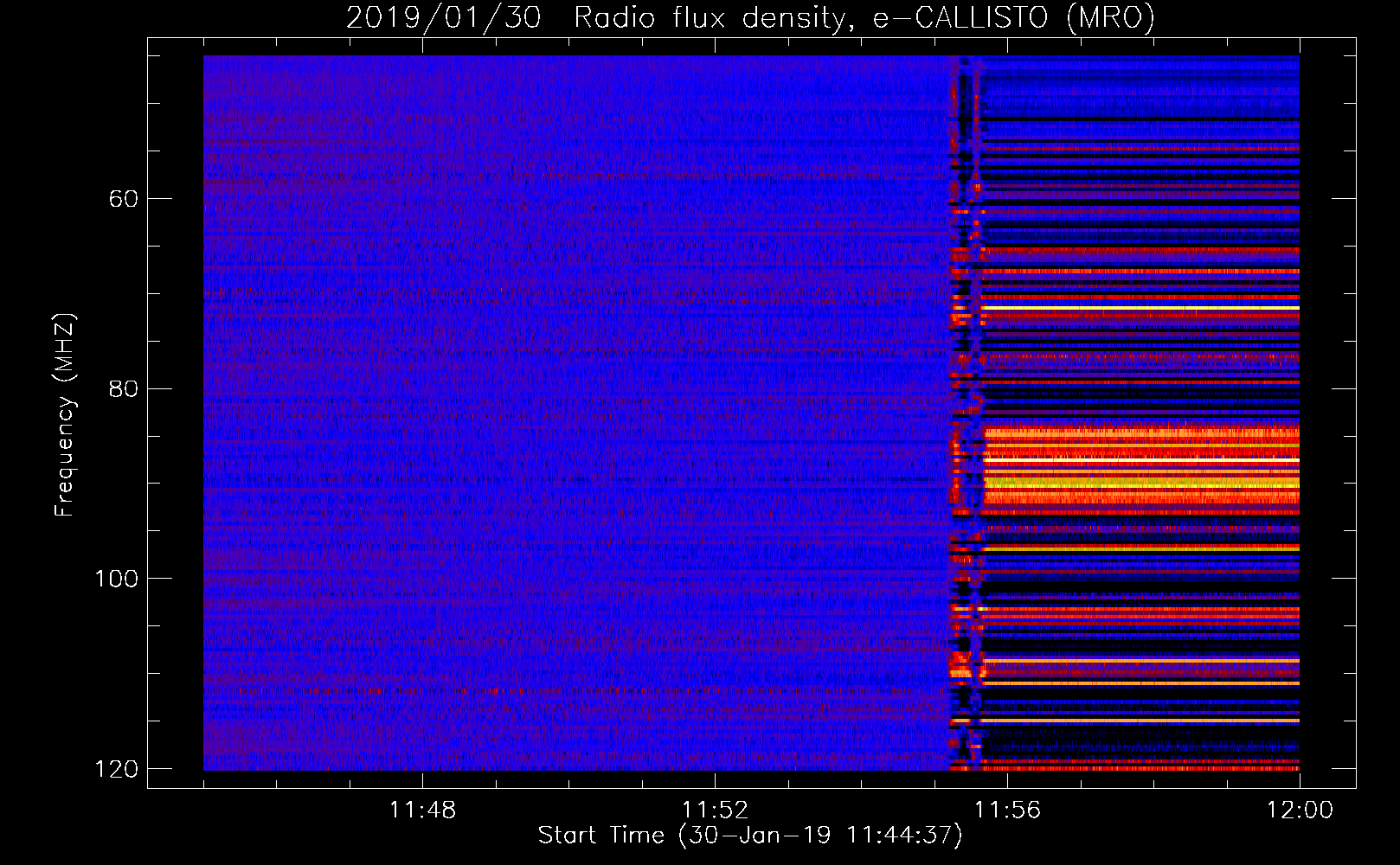Click the 120 frequency tick label
Viewport: 1400px width, 865px height.
(x=116, y=769)
